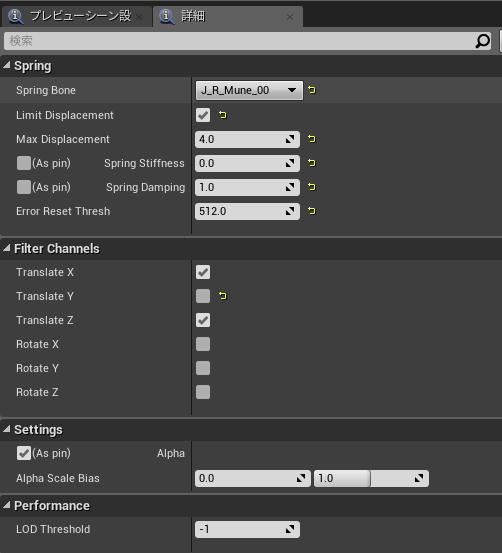The width and height of the screenshot is (502, 553).
Task: Click the info icon on the 詳細 tab
Action: [x=167, y=17]
